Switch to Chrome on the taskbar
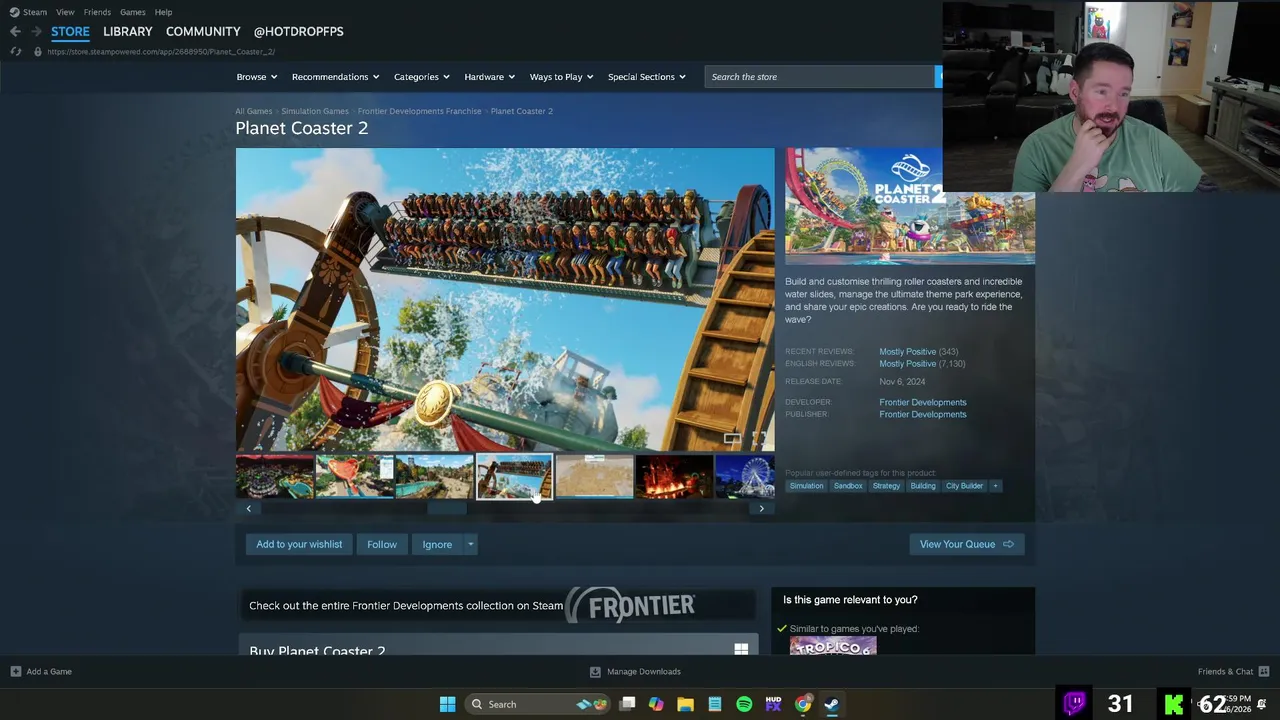The height and width of the screenshot is (720, 1280). 803,704
